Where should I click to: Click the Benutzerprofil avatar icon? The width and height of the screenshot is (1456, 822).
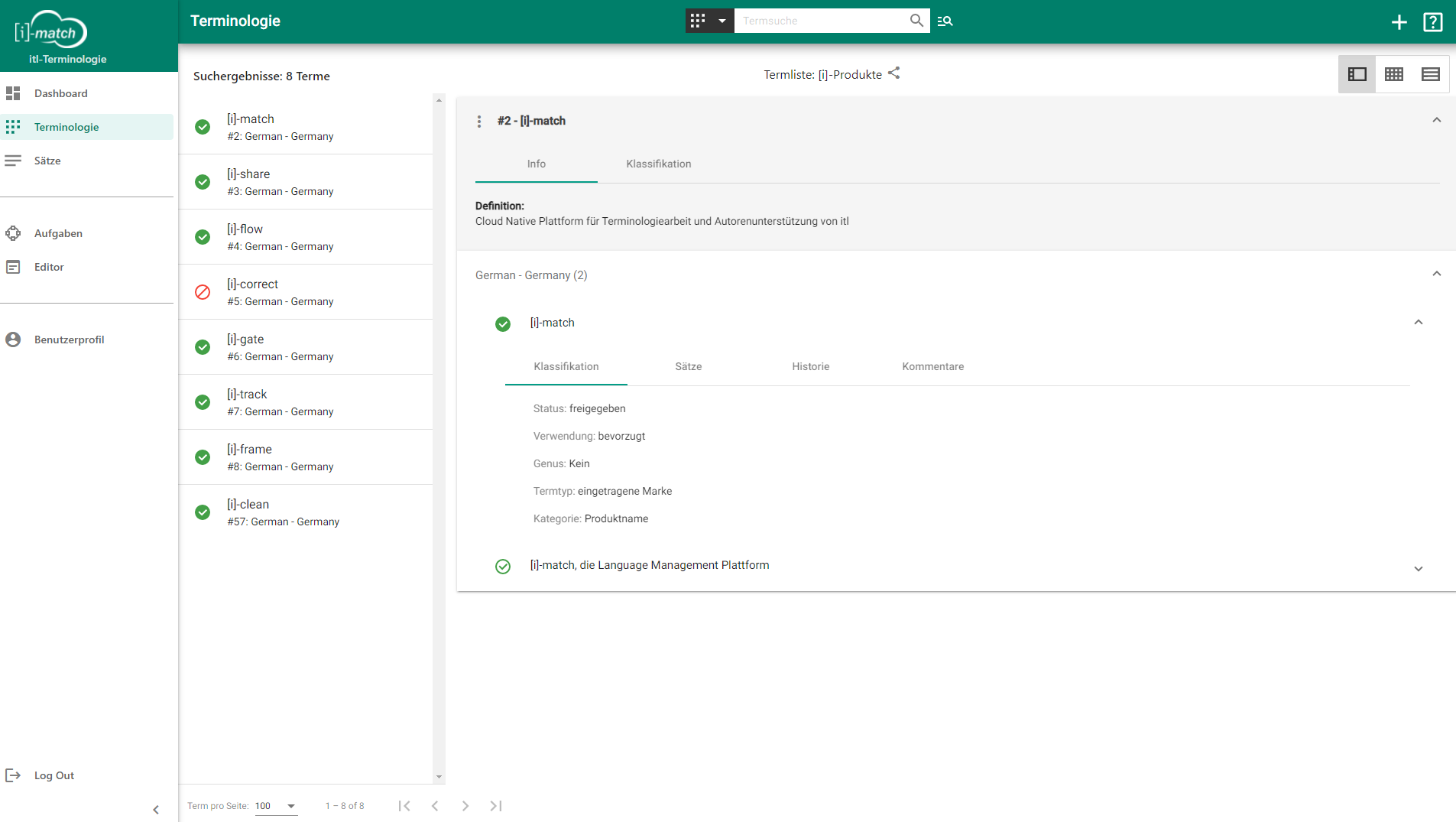point(13,340)
